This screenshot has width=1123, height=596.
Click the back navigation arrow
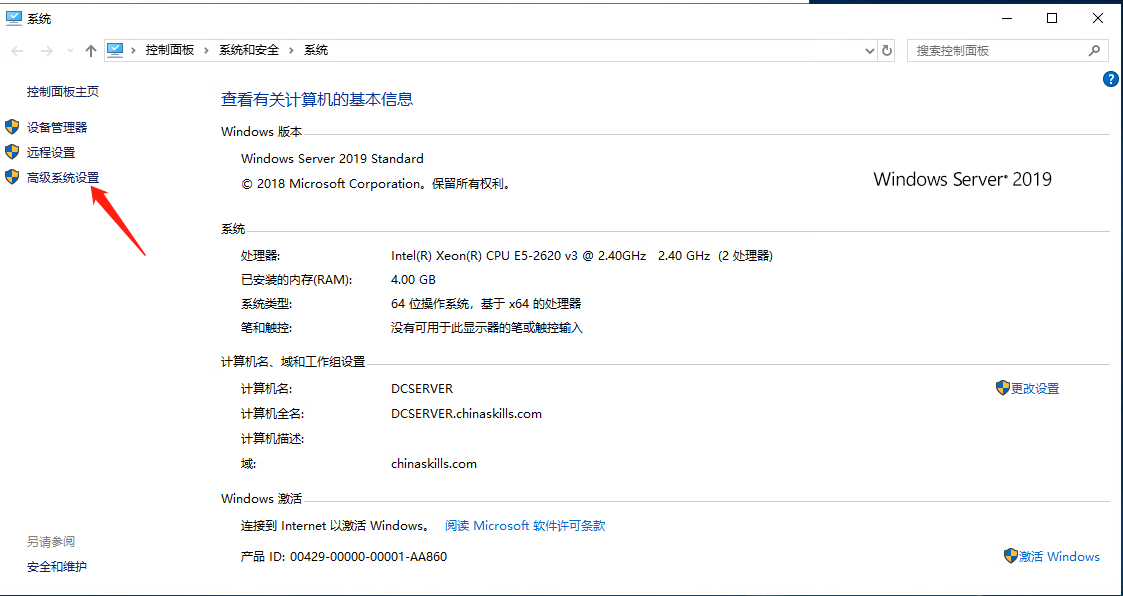pyautogui.click(x=18, y=51)
